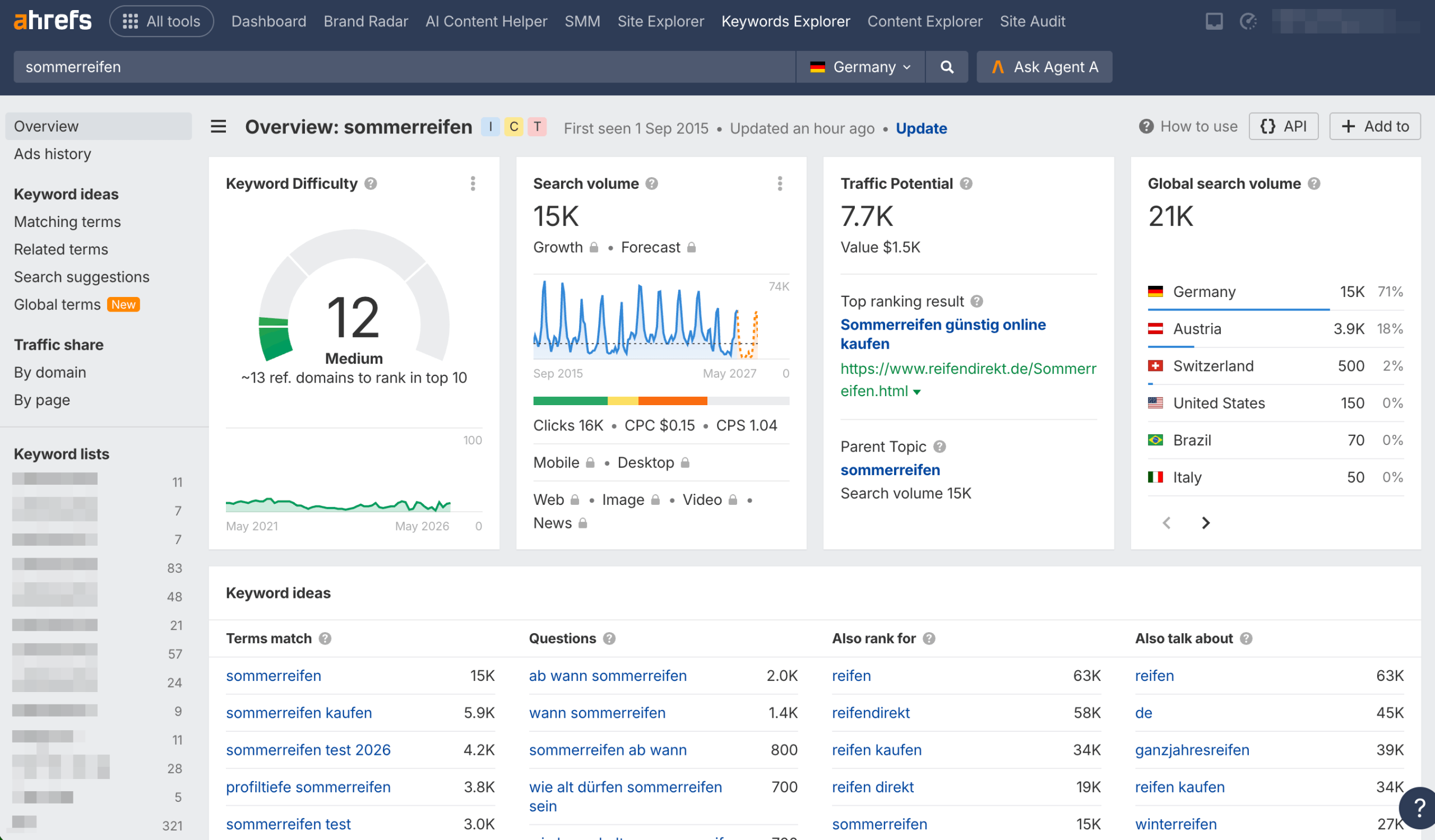Switch to Content Explorer
1435x840 pixels.
(x=925, y=21)
